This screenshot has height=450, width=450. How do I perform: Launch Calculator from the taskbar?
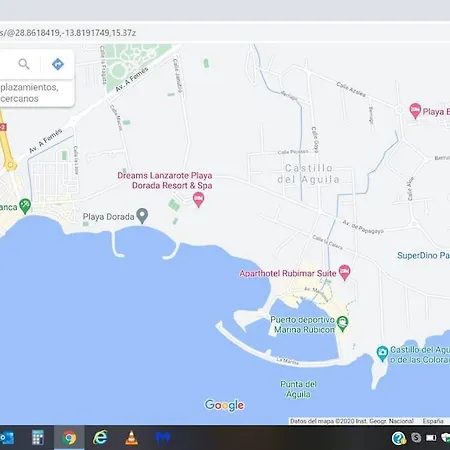[x=38, y=437]
